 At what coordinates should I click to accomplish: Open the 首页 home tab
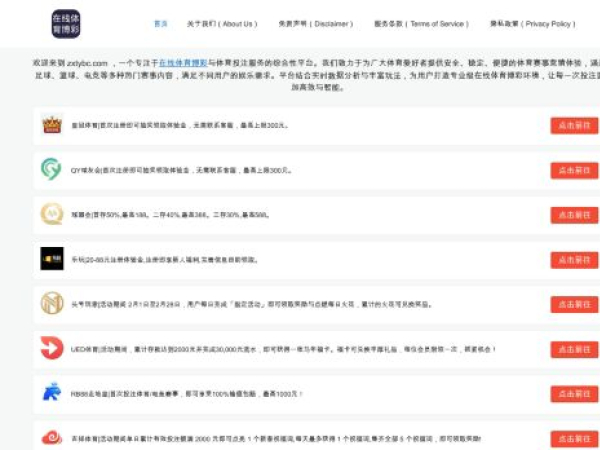coord(161,23)
